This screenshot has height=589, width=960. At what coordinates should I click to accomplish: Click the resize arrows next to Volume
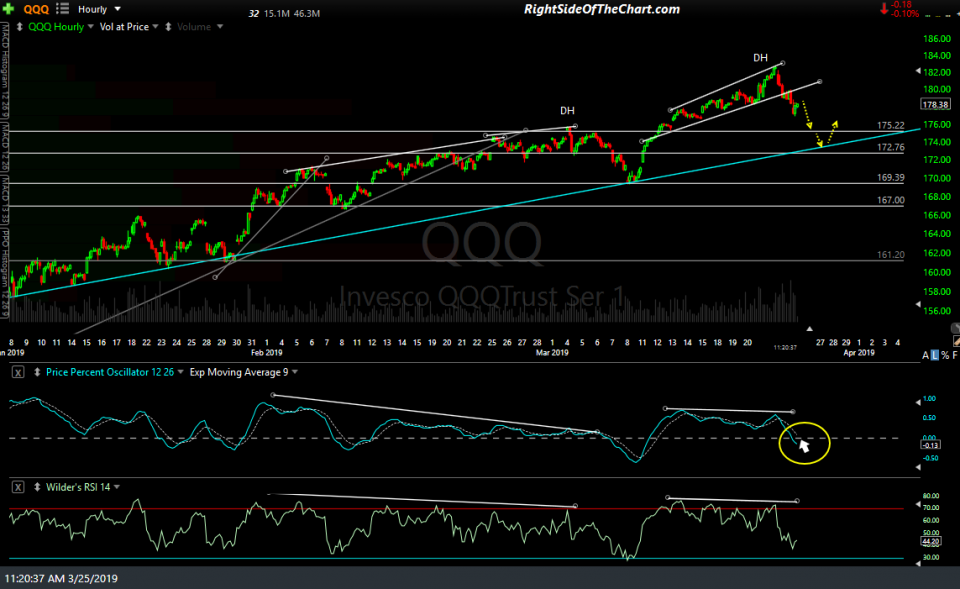(169, 26)
